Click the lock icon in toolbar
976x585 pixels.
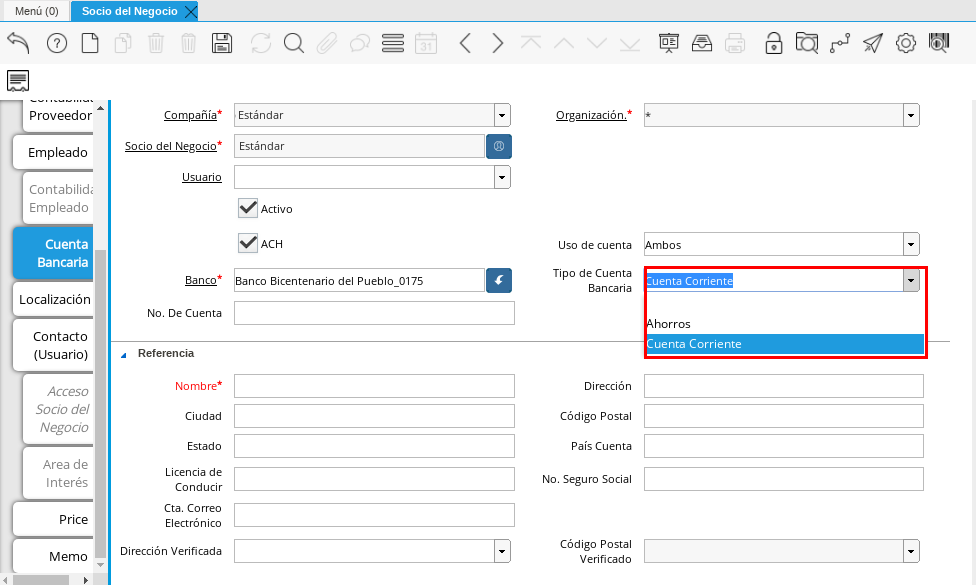[x=773, y=43]
